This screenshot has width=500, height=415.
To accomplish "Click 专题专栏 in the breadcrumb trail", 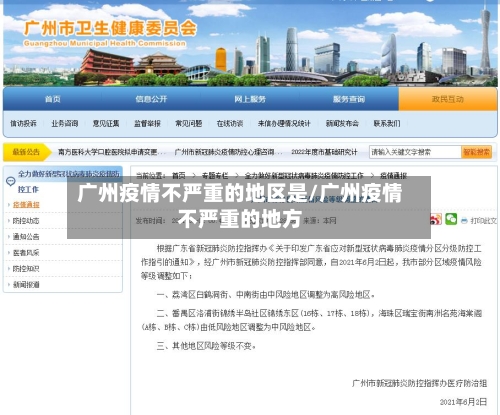I will pos(215,175).
